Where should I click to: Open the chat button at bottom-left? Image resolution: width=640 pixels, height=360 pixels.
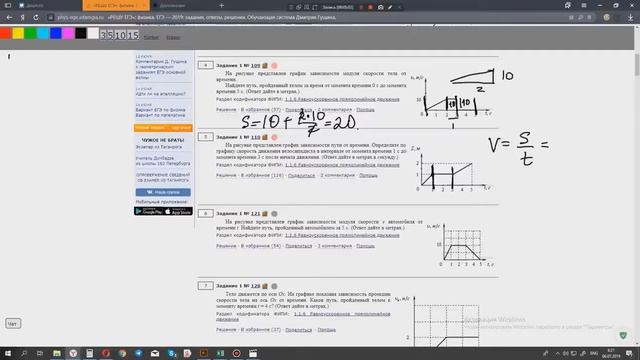[13, 324]
